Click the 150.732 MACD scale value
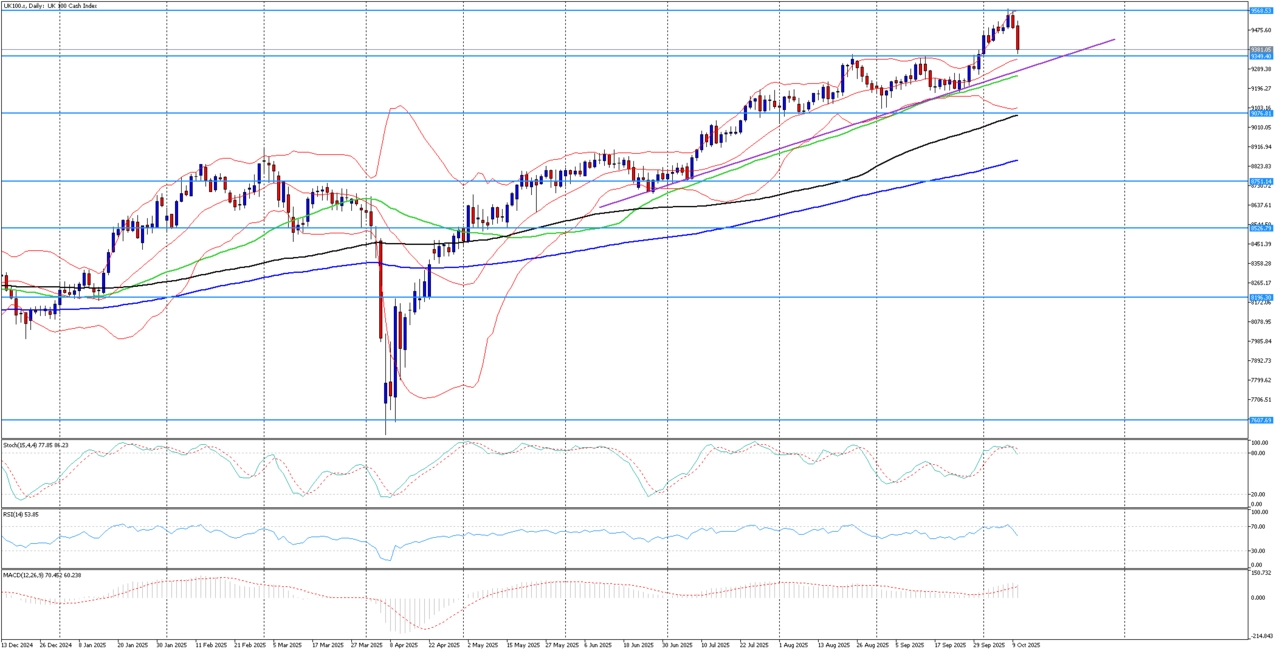This screenshot has width=1280, height=652. (1261, 574)
